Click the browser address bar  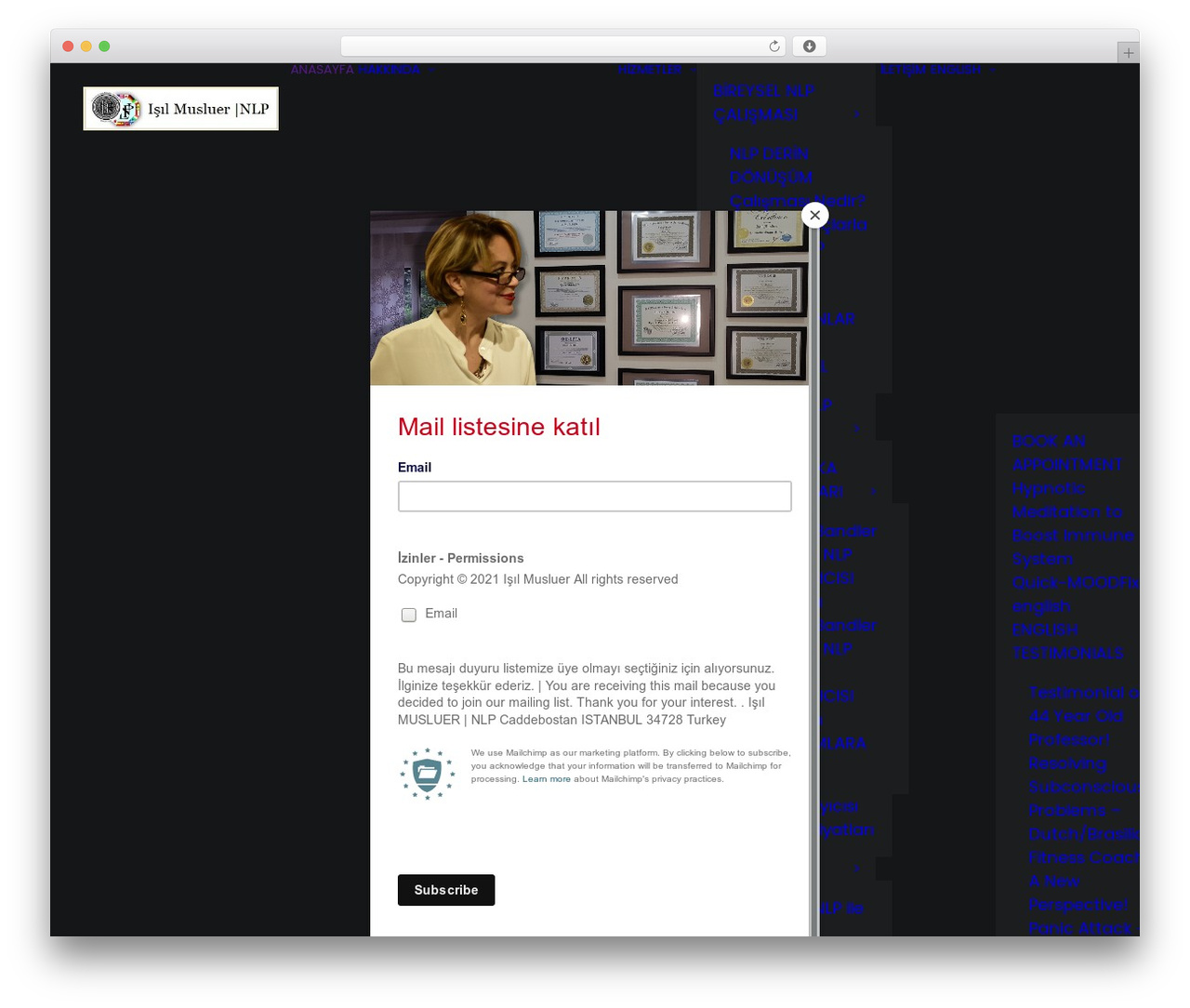[x=563, y=46]
